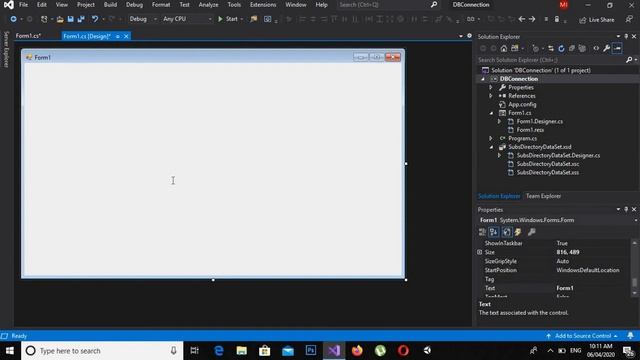
Task: Click the Undo arrow in the toolbar
Action: [x=95, y=19]
